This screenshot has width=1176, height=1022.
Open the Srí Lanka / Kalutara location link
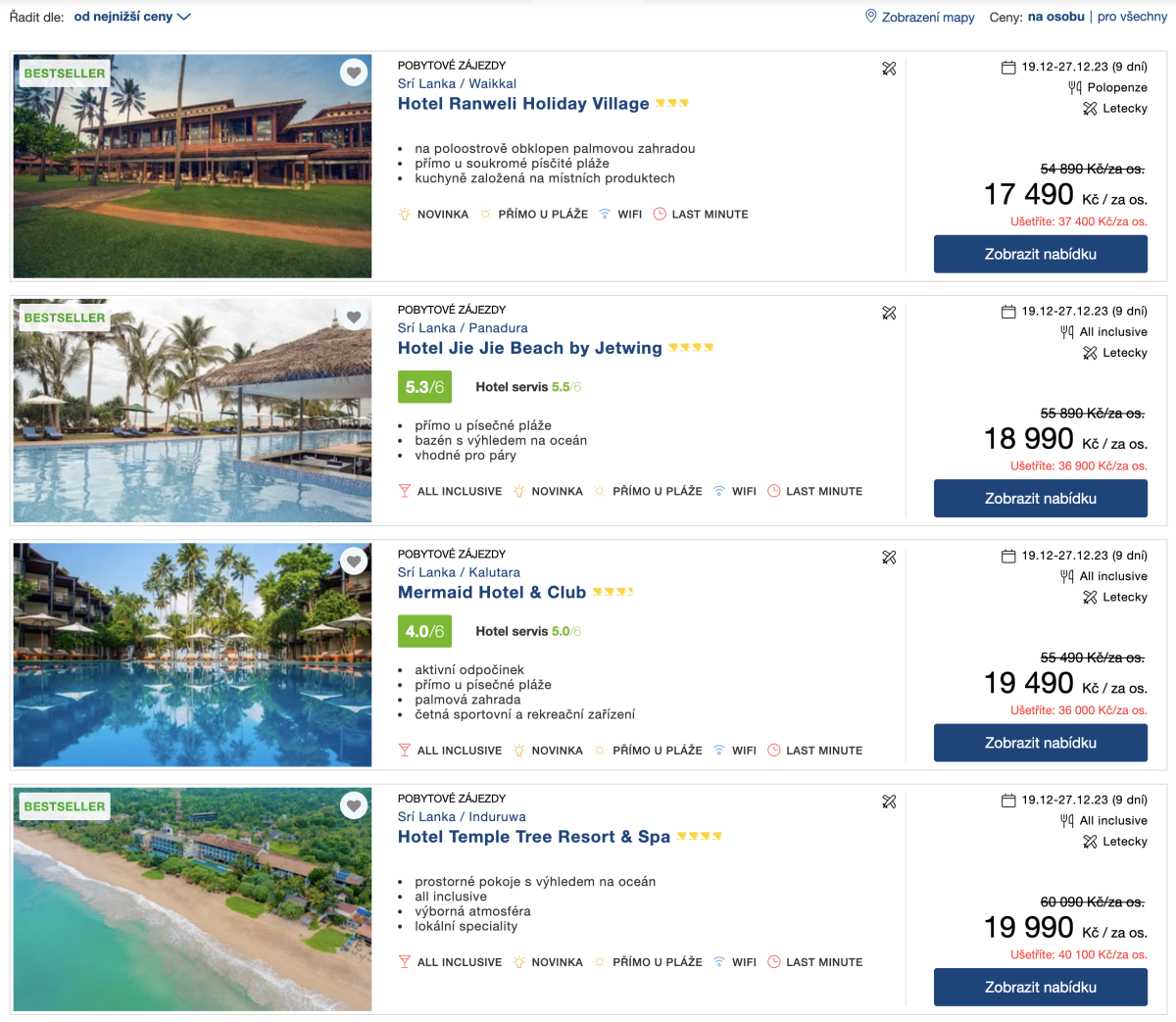click(459, 572)
